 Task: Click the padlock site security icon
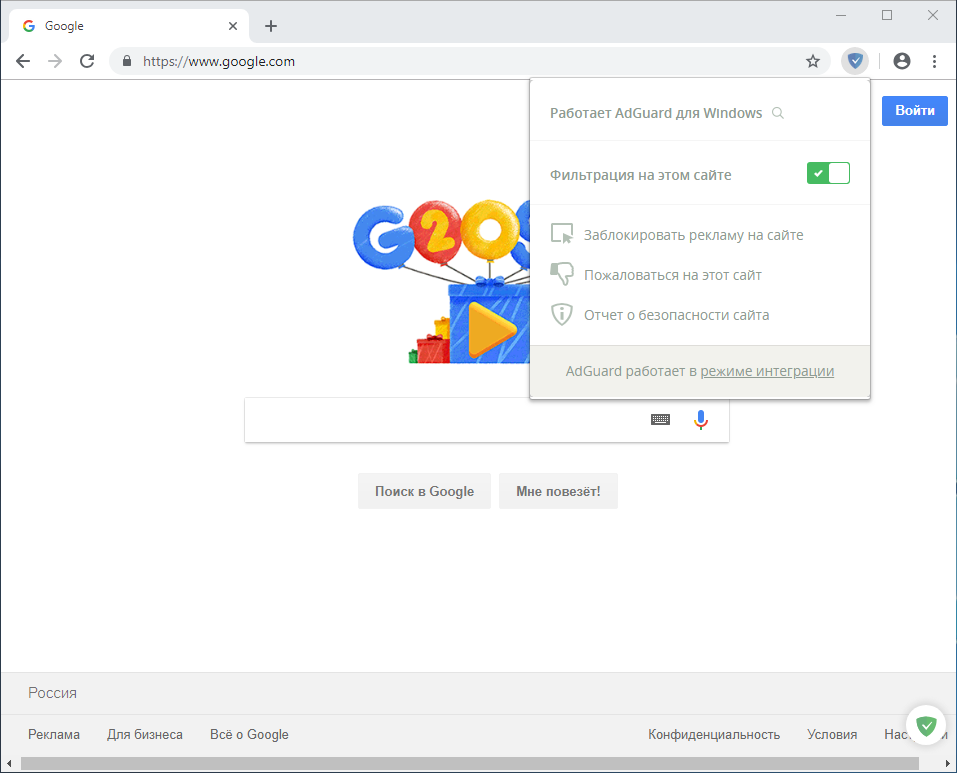(x=127, y=61)
